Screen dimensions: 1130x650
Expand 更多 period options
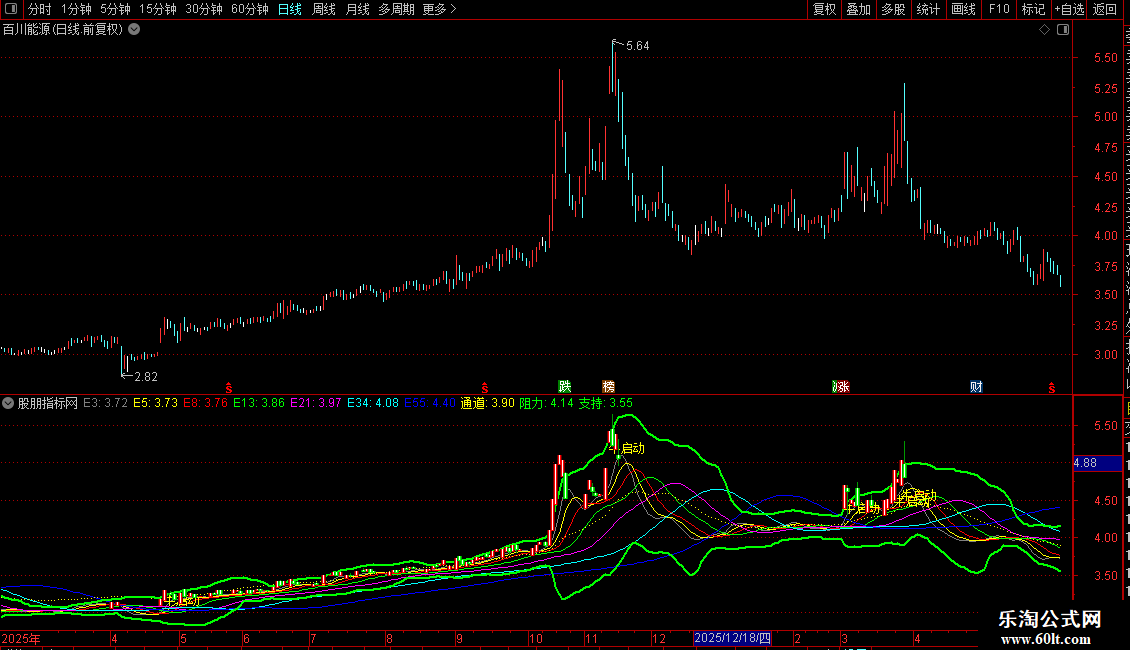click(439, 9)
